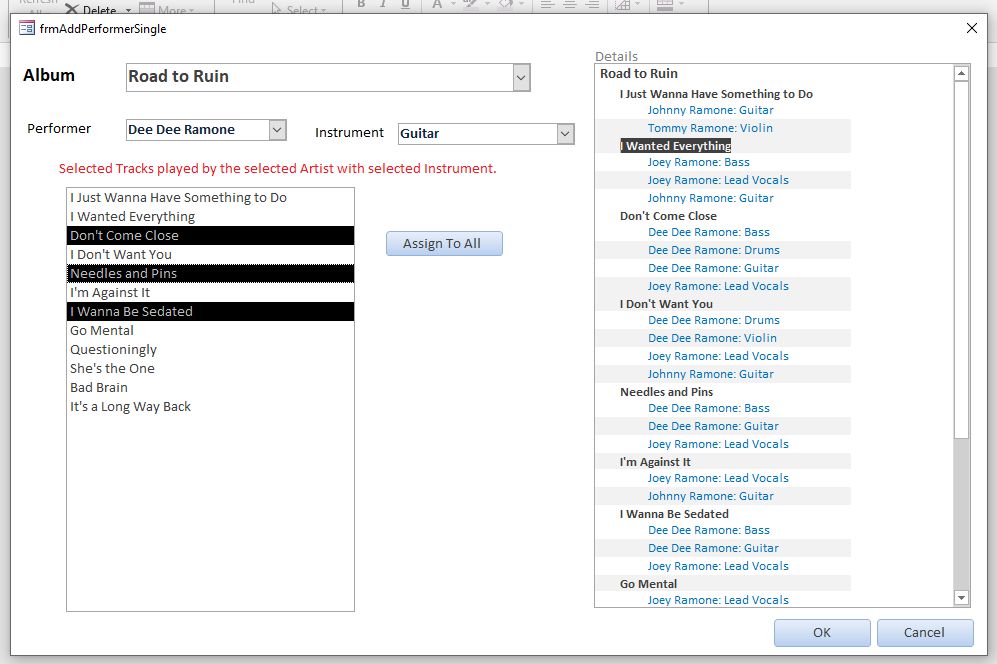997x664 pixels.
Task: Click Dee Dee Ramone: Drums under I Don't Want You
Action: click(x=714, y=320)
